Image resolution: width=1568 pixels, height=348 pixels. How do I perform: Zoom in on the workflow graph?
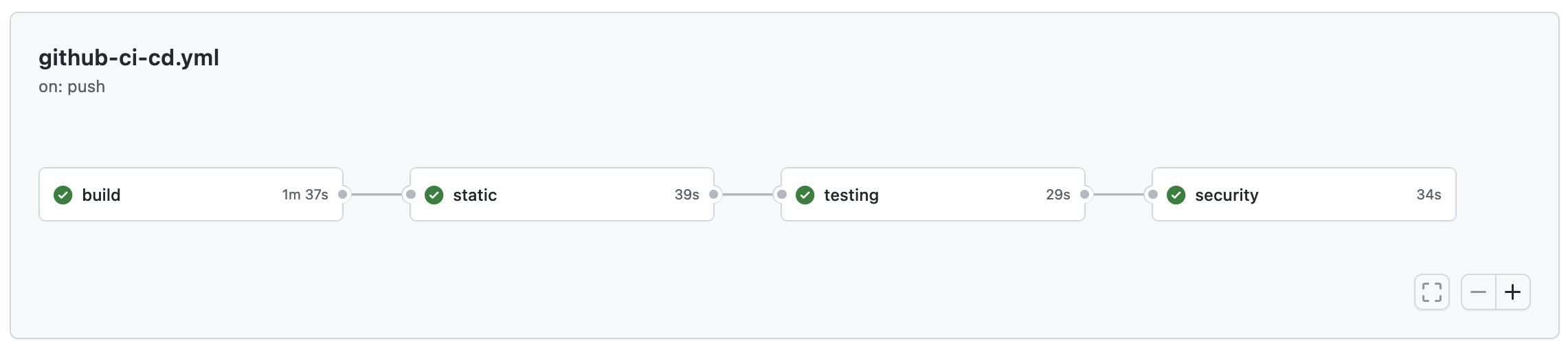pyautogui.click(x=1513, y=292)
